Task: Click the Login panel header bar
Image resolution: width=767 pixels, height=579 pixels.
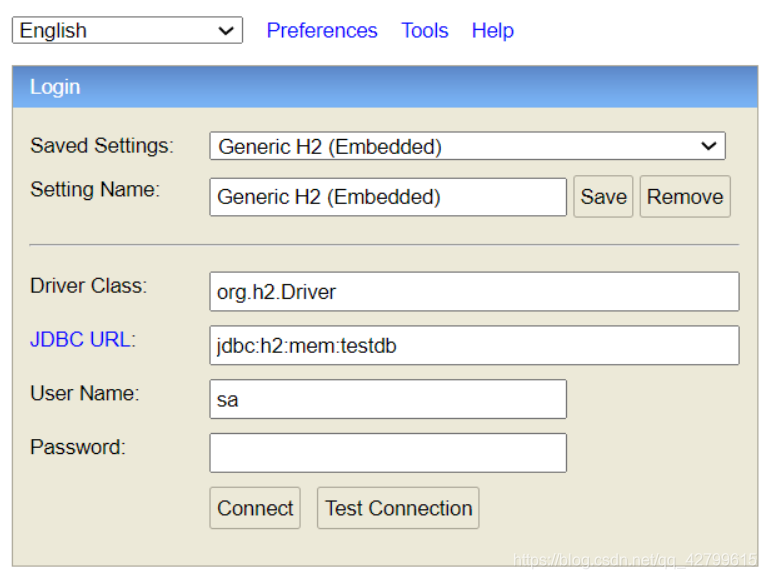Action: coord(385,87)
